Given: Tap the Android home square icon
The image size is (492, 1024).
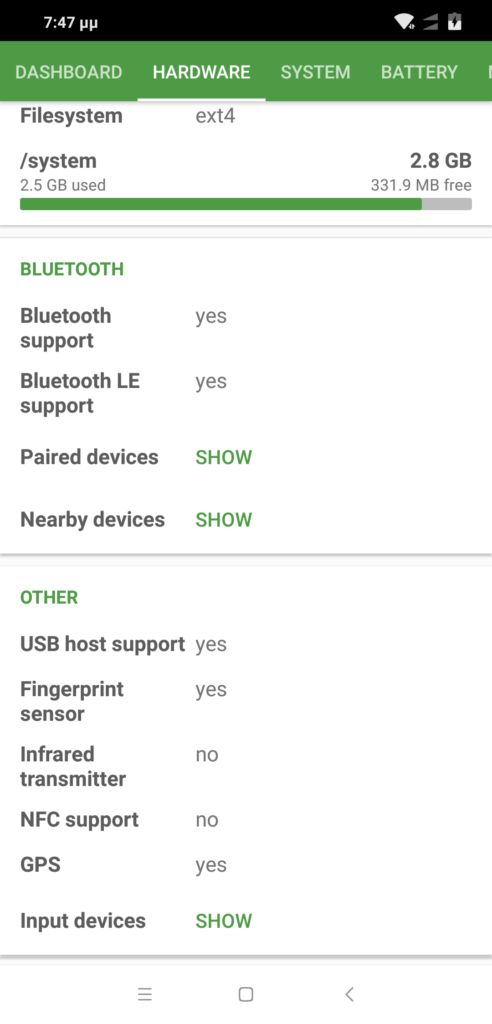Looking at the screenshot, I should [x=246, y=994].
